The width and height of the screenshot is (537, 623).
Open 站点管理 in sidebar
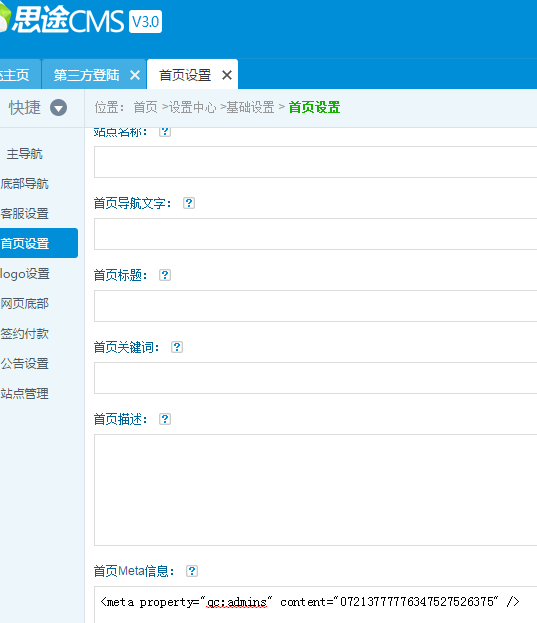(25, 394)
